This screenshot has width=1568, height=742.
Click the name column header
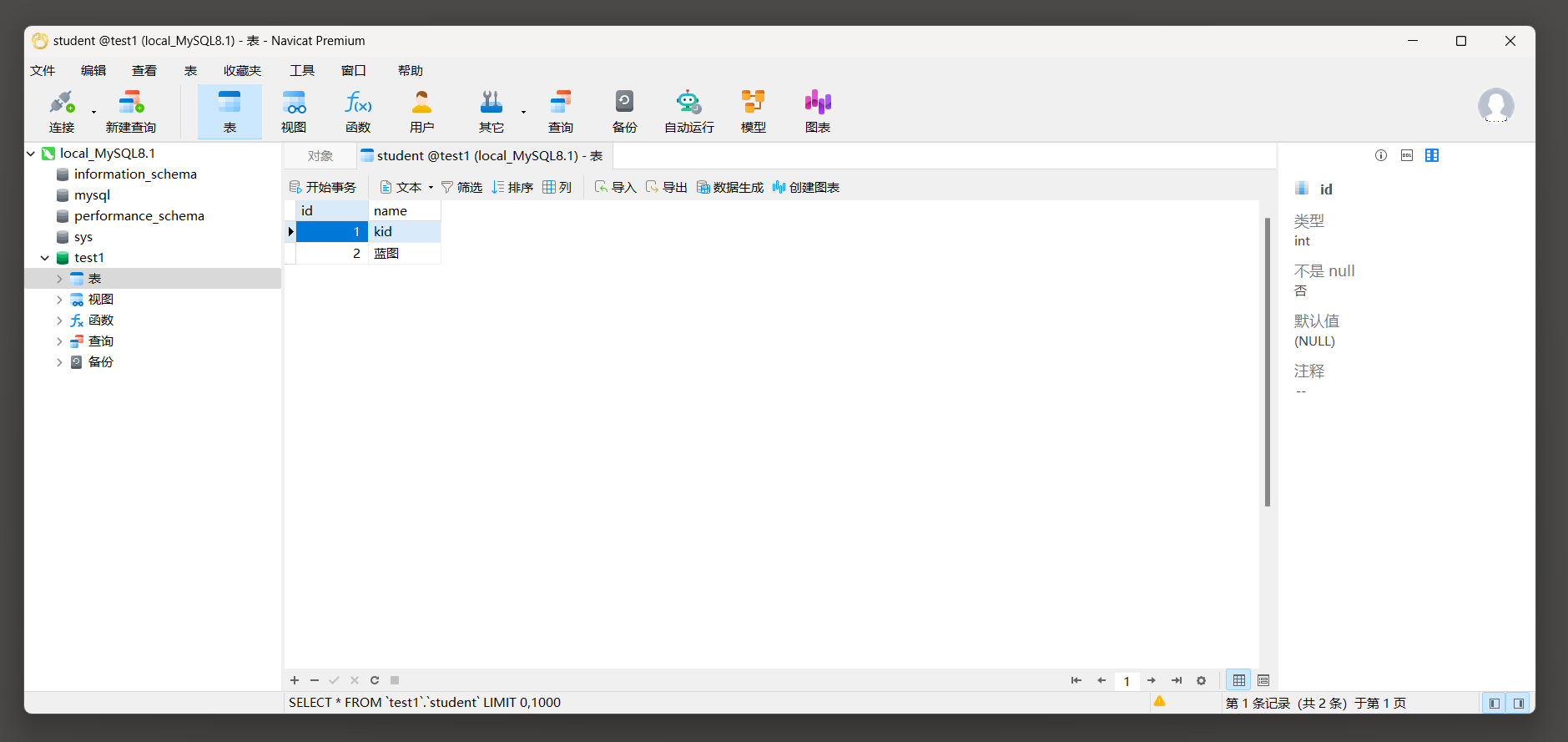coord(405,211)
